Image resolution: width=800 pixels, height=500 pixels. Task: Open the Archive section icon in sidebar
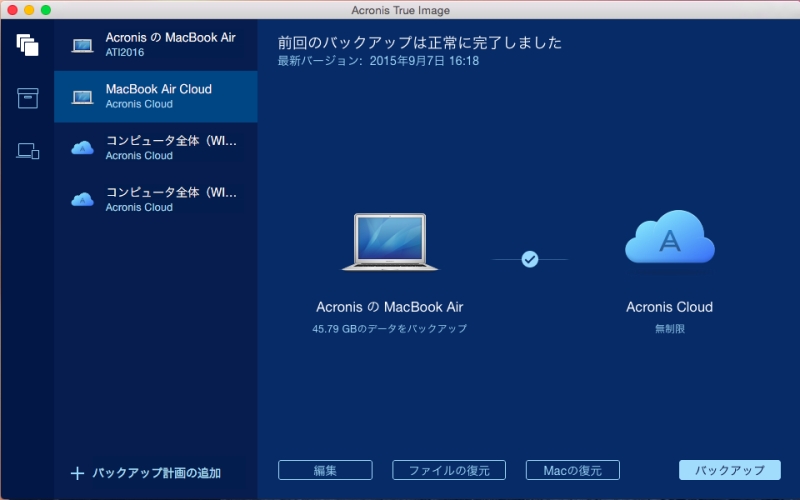coord(28,98)
